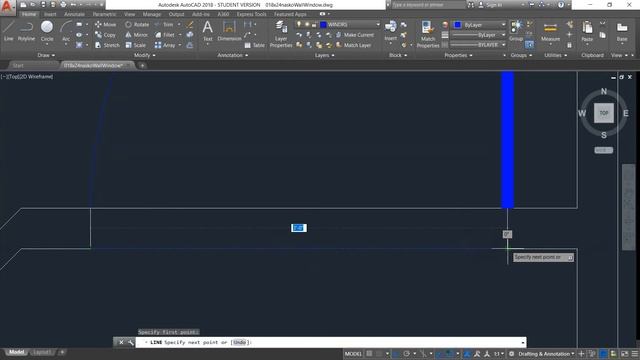Image resolution: width=640 pixels, height=360 pixels.
Task: Open the Express Tools ribbon tab
Action: click(251, 14)
